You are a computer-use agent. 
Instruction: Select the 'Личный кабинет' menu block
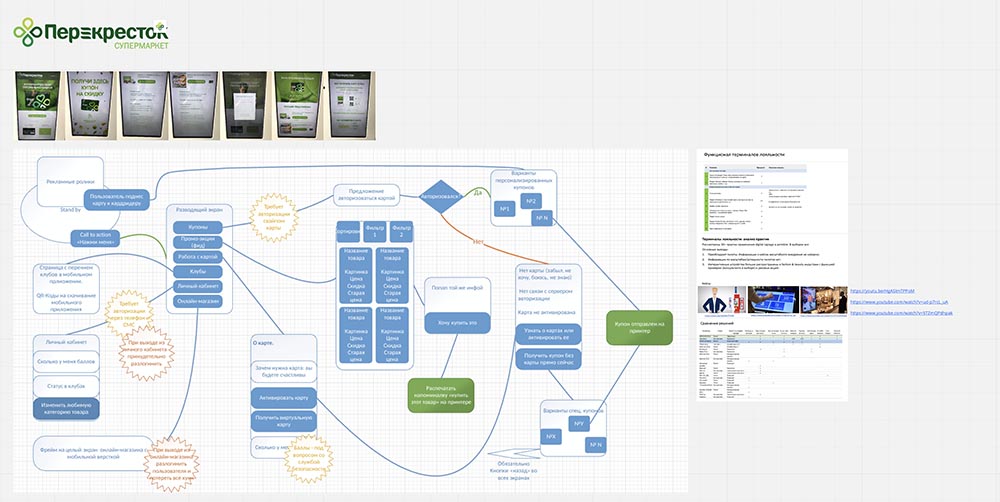coord(198,286)
